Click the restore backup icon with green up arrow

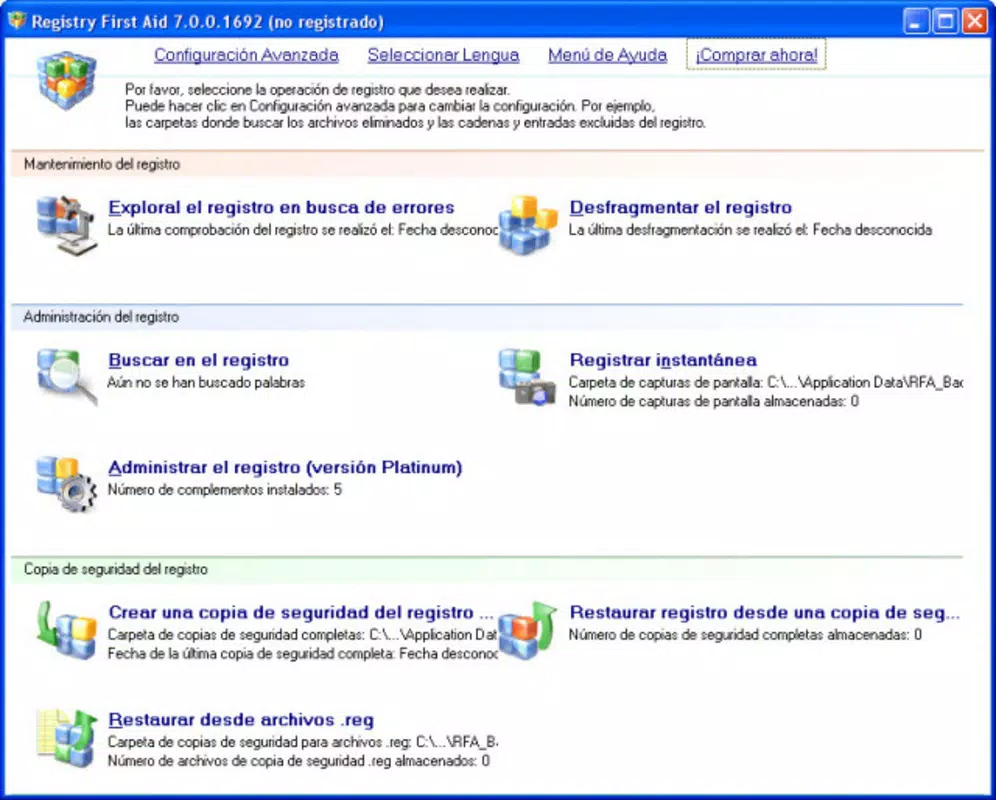(527, 629)
